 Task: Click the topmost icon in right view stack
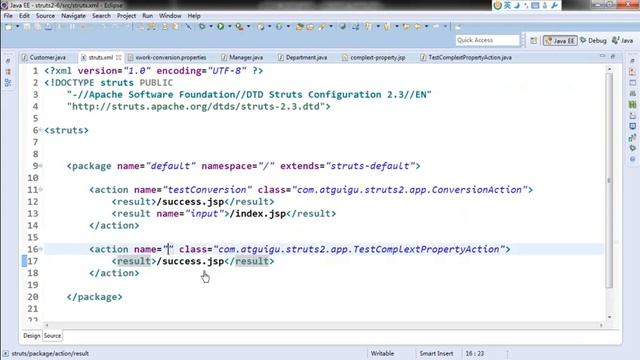[x=632, y=61]
